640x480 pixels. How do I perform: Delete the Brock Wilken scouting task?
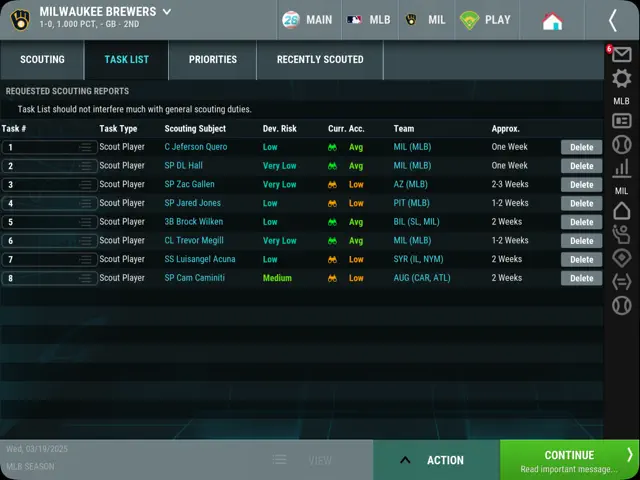tap(581, 222)
